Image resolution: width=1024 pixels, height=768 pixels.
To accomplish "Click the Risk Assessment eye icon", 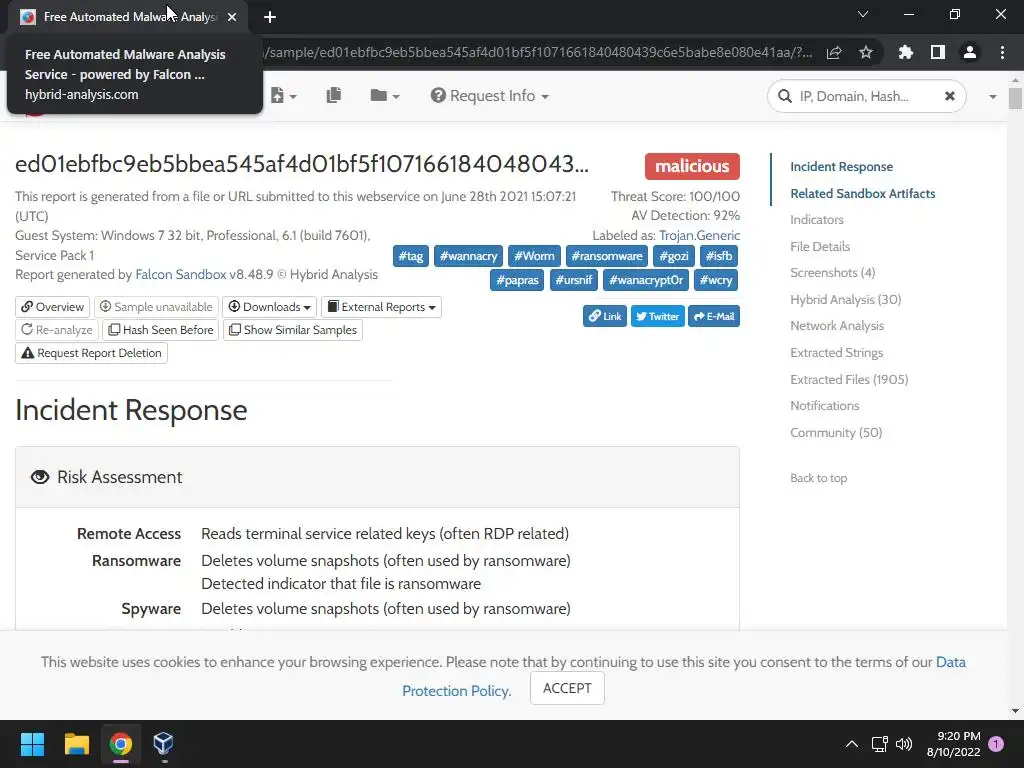I will (x=40, y=477).
